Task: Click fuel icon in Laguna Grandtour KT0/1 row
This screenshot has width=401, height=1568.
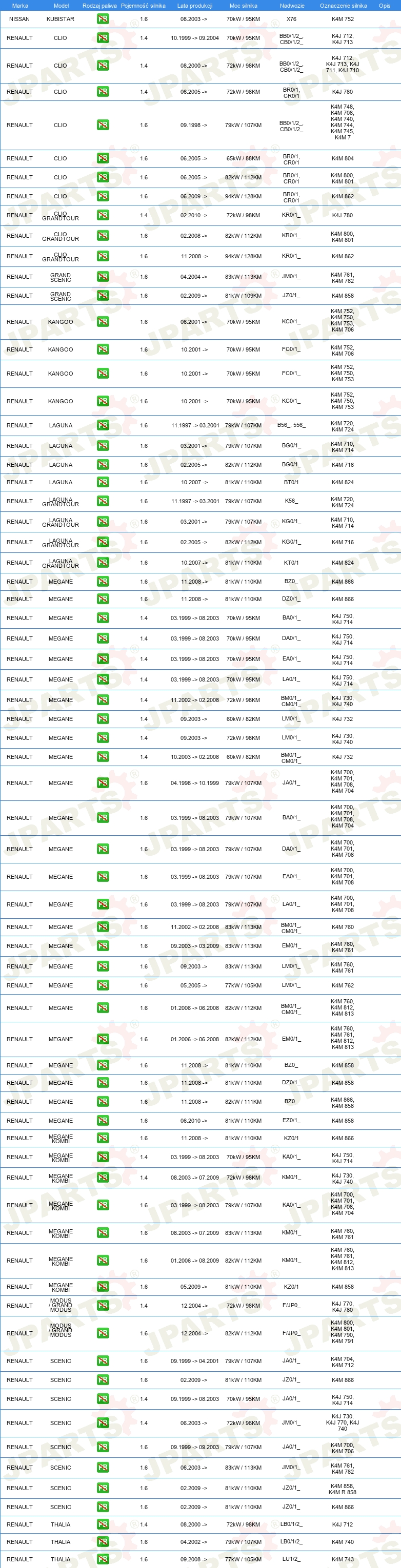Action: click(103, 563)
